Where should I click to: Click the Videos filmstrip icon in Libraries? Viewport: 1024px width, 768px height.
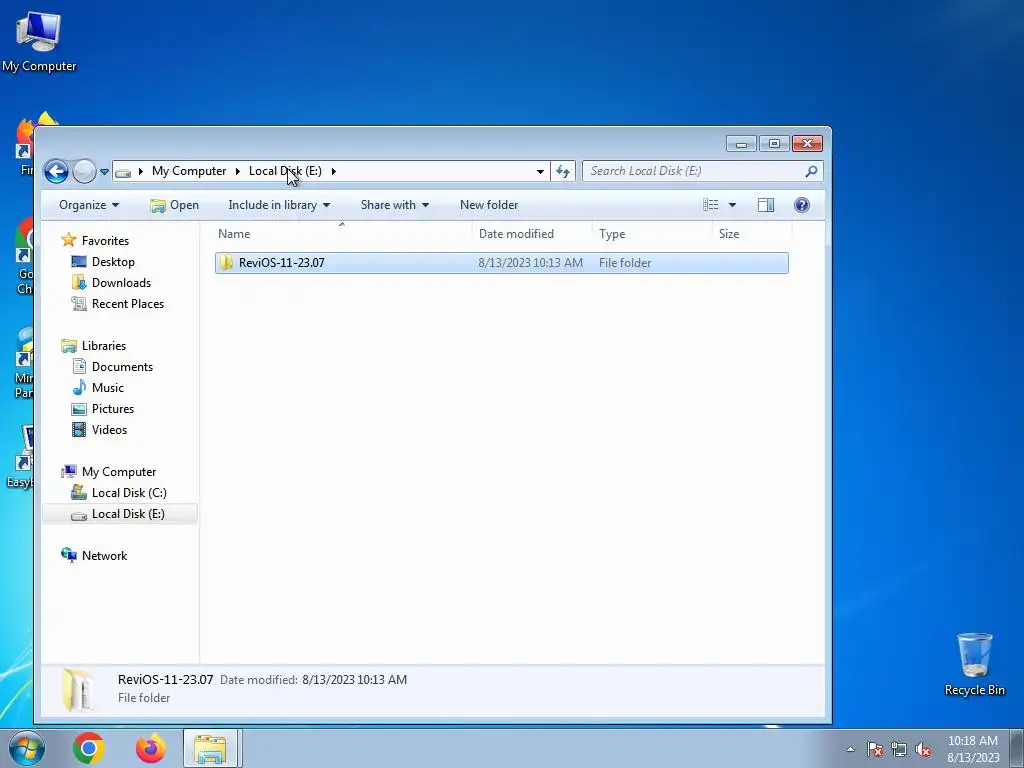(x=79, y=430)
